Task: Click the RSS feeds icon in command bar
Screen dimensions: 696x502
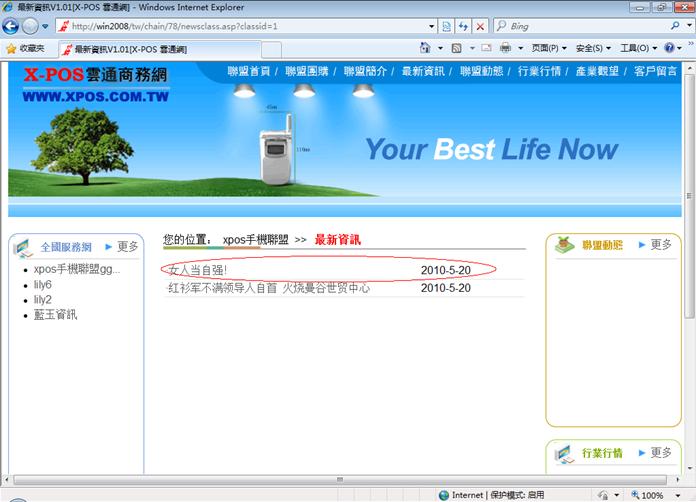Action: coord(456,48)
